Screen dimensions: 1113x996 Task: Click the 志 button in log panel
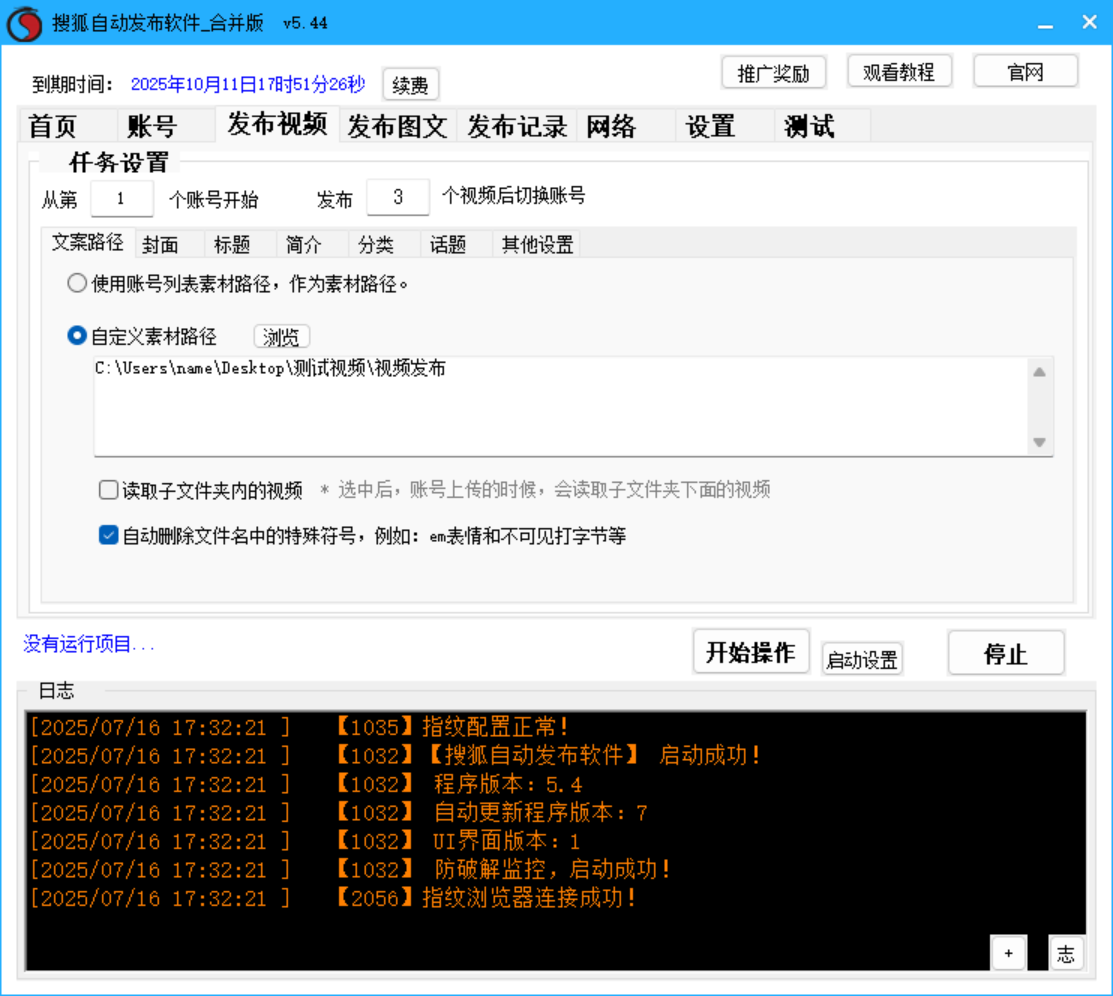pos(1065,953)
